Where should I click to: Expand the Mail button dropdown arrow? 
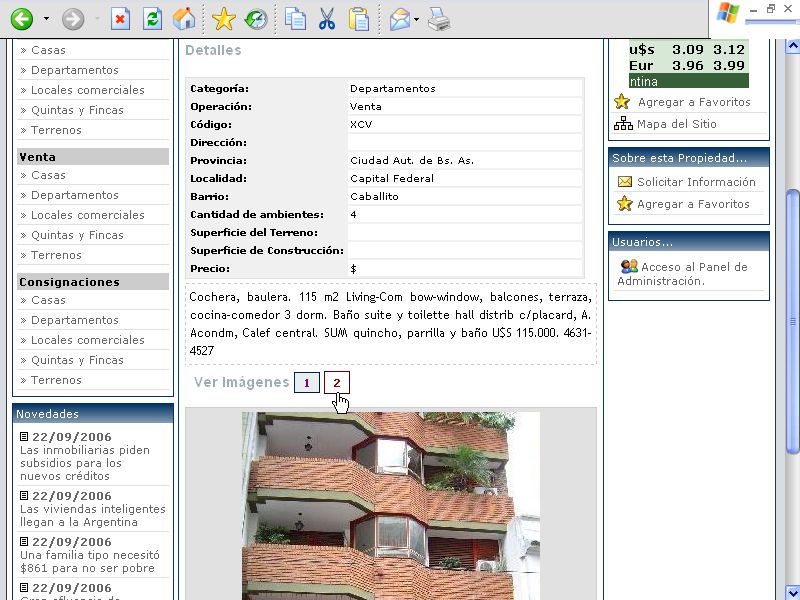pos(416,19)
